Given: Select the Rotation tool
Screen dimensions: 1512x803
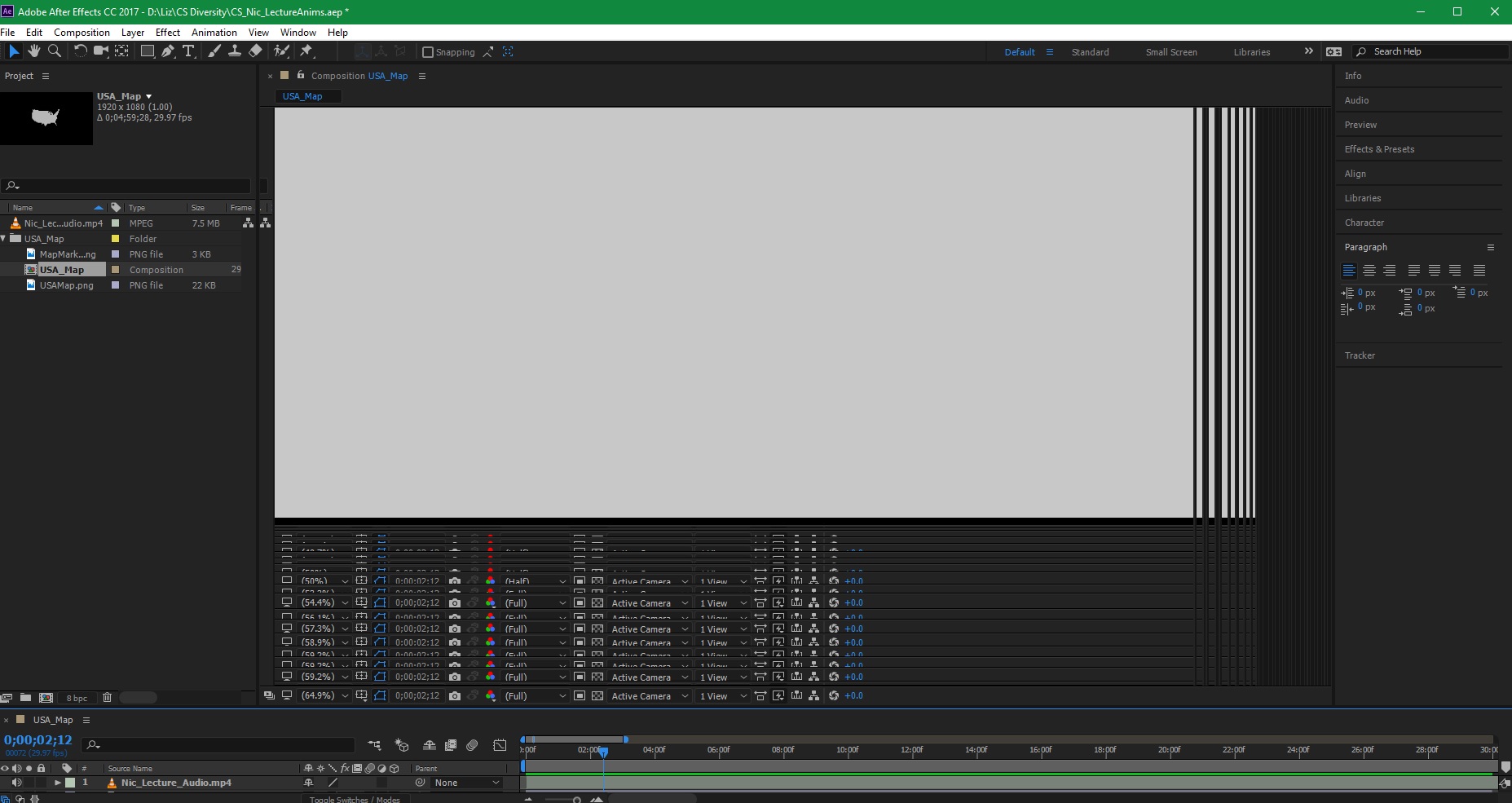Looking at the screenshot, I should pos(80,51).
